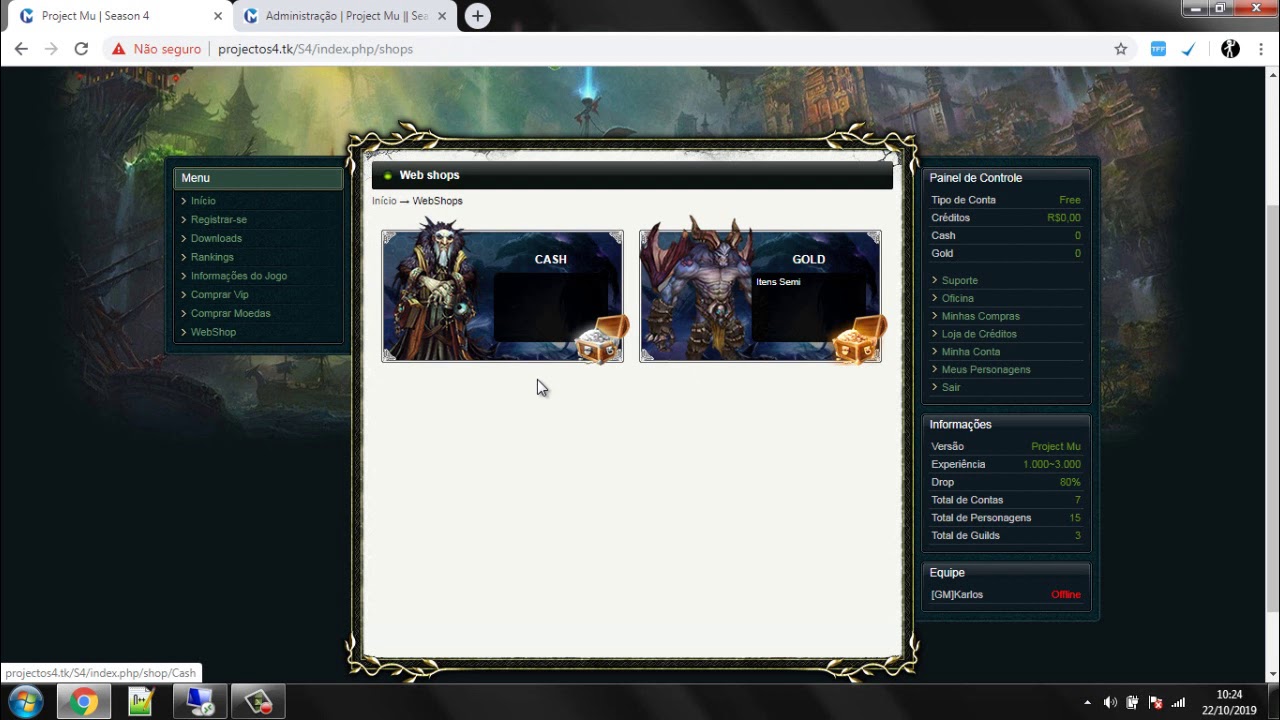Click the Início breadcrumb link
Image resolution: width=1280 pixels, height=720 pixels.
(384, 201)
